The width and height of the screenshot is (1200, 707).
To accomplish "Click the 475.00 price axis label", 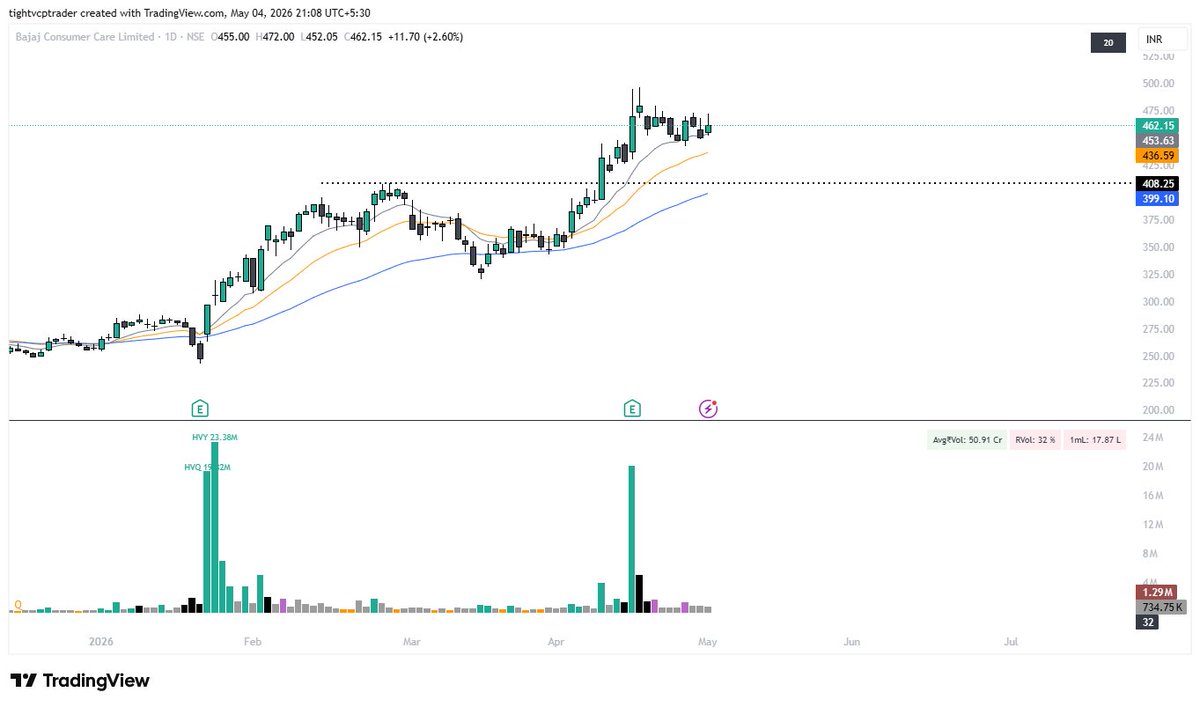I will (x=1156, y=111).
